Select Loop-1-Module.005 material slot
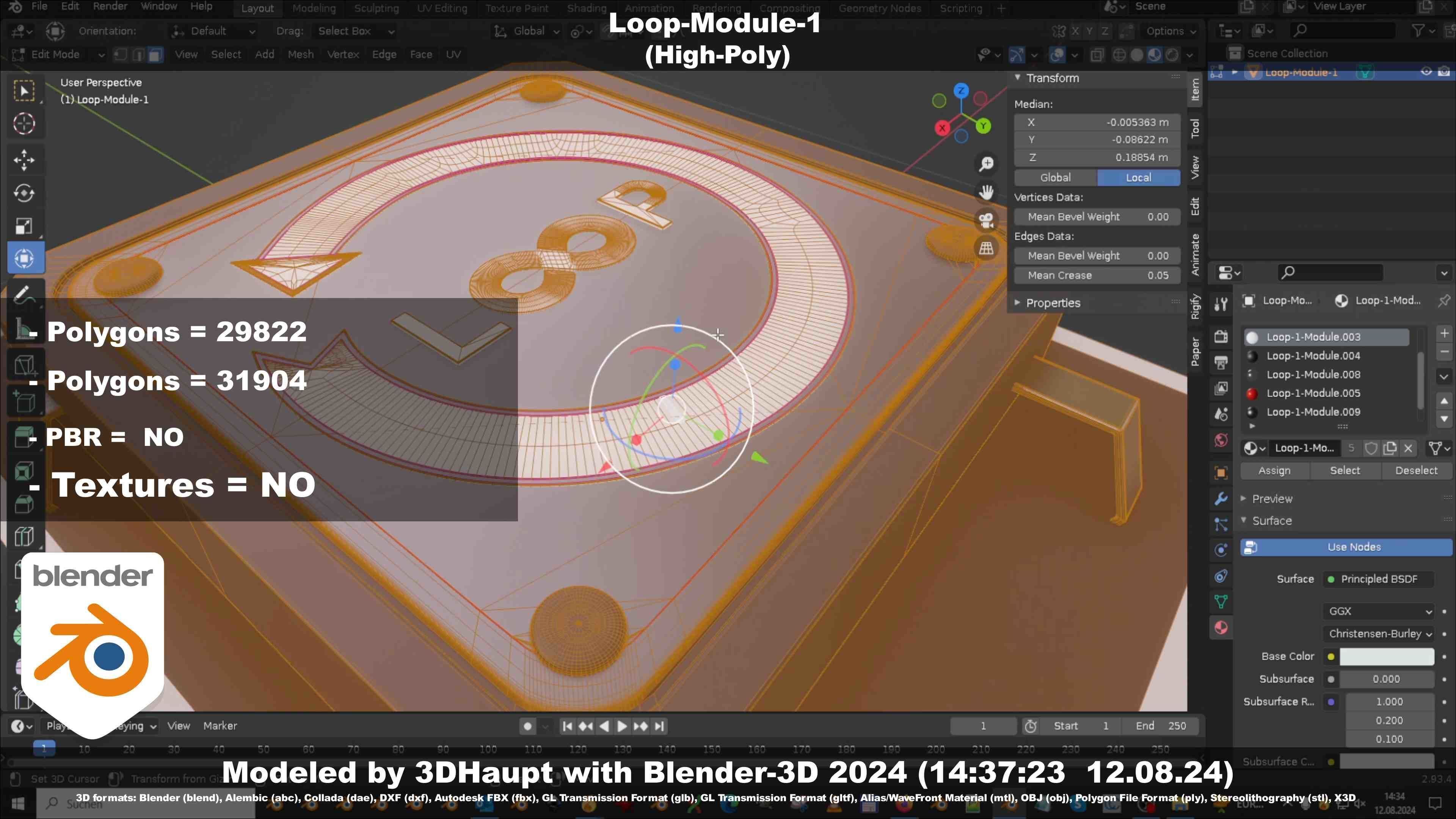The image size is (1456, 819). [1326, 394]
